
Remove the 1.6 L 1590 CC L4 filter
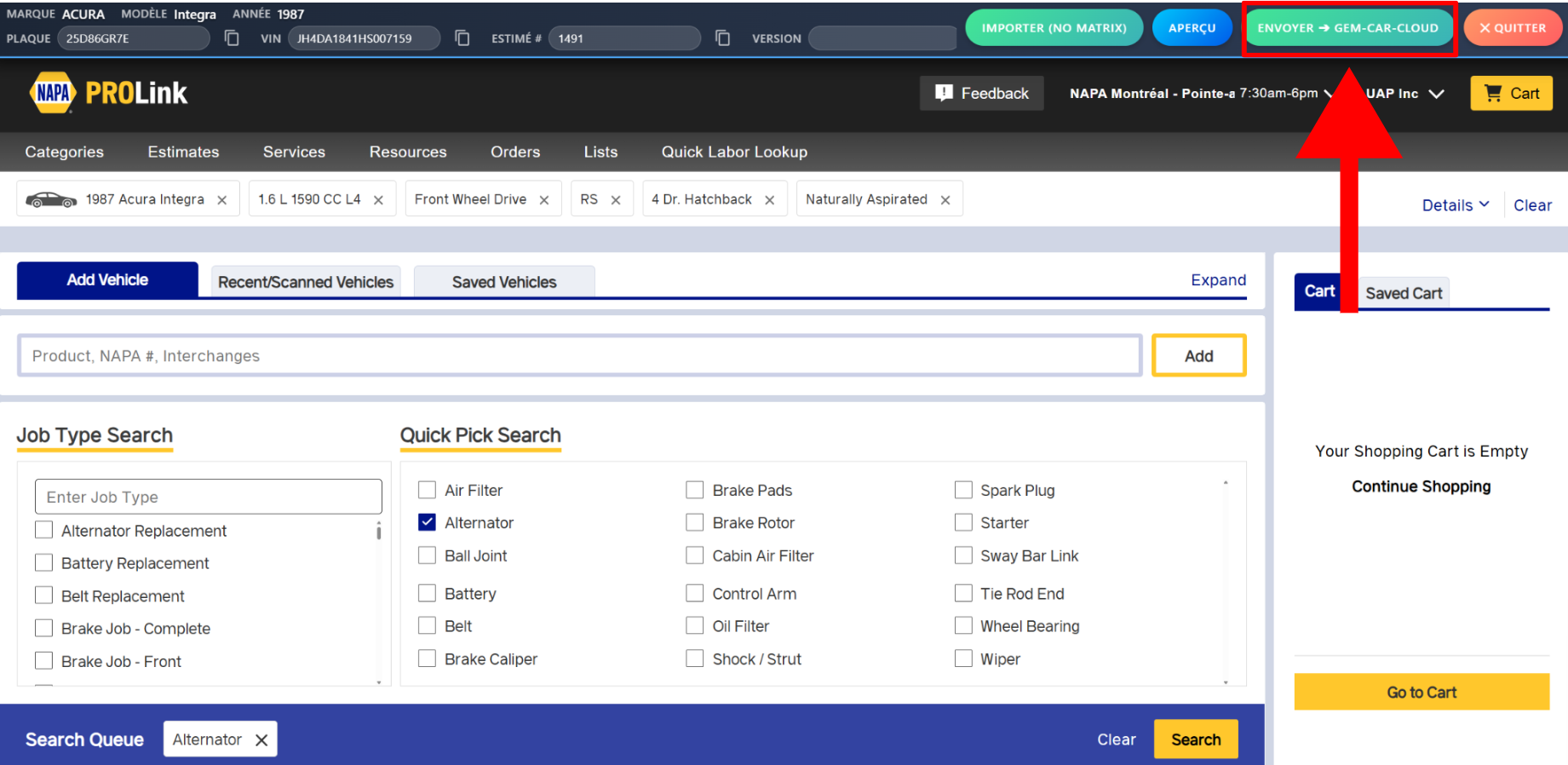click(379, 200)
